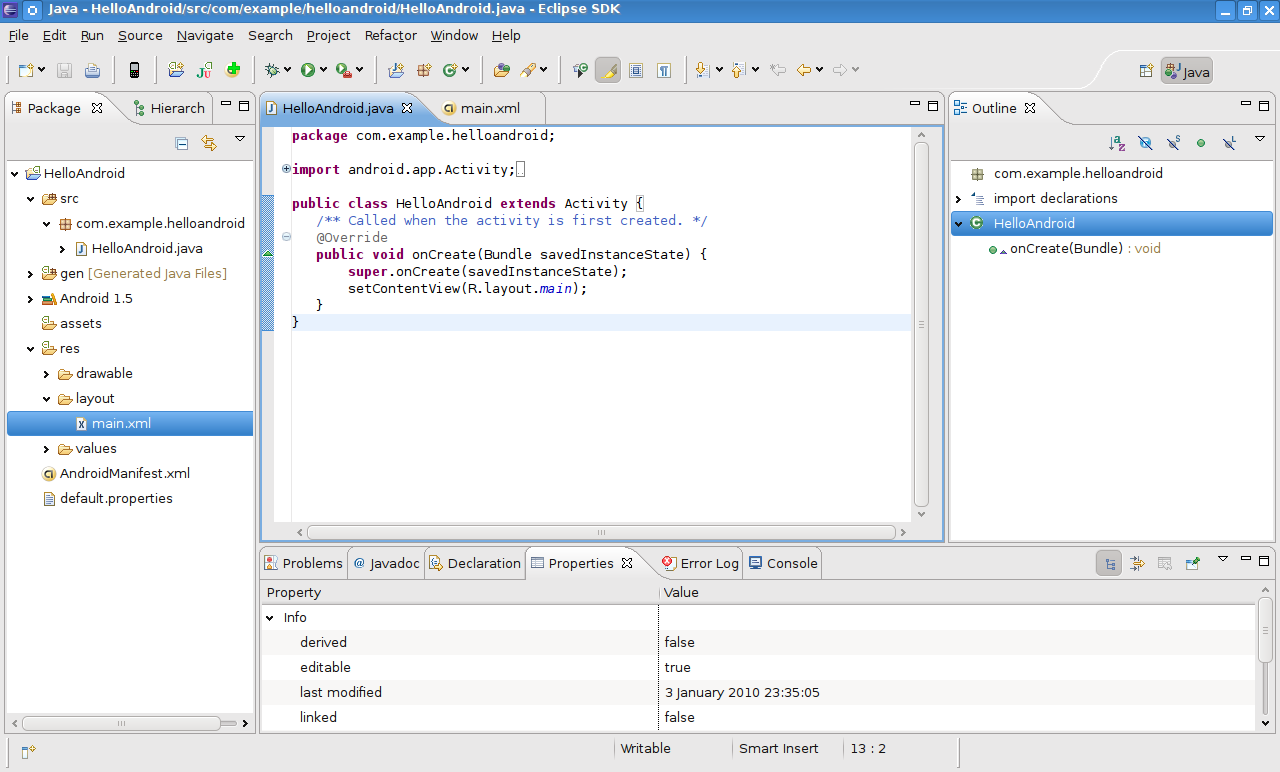Toggle Hide Static Members in Outline
This screenshot has width=1280, height=772.
click(x=1173, y=143)
